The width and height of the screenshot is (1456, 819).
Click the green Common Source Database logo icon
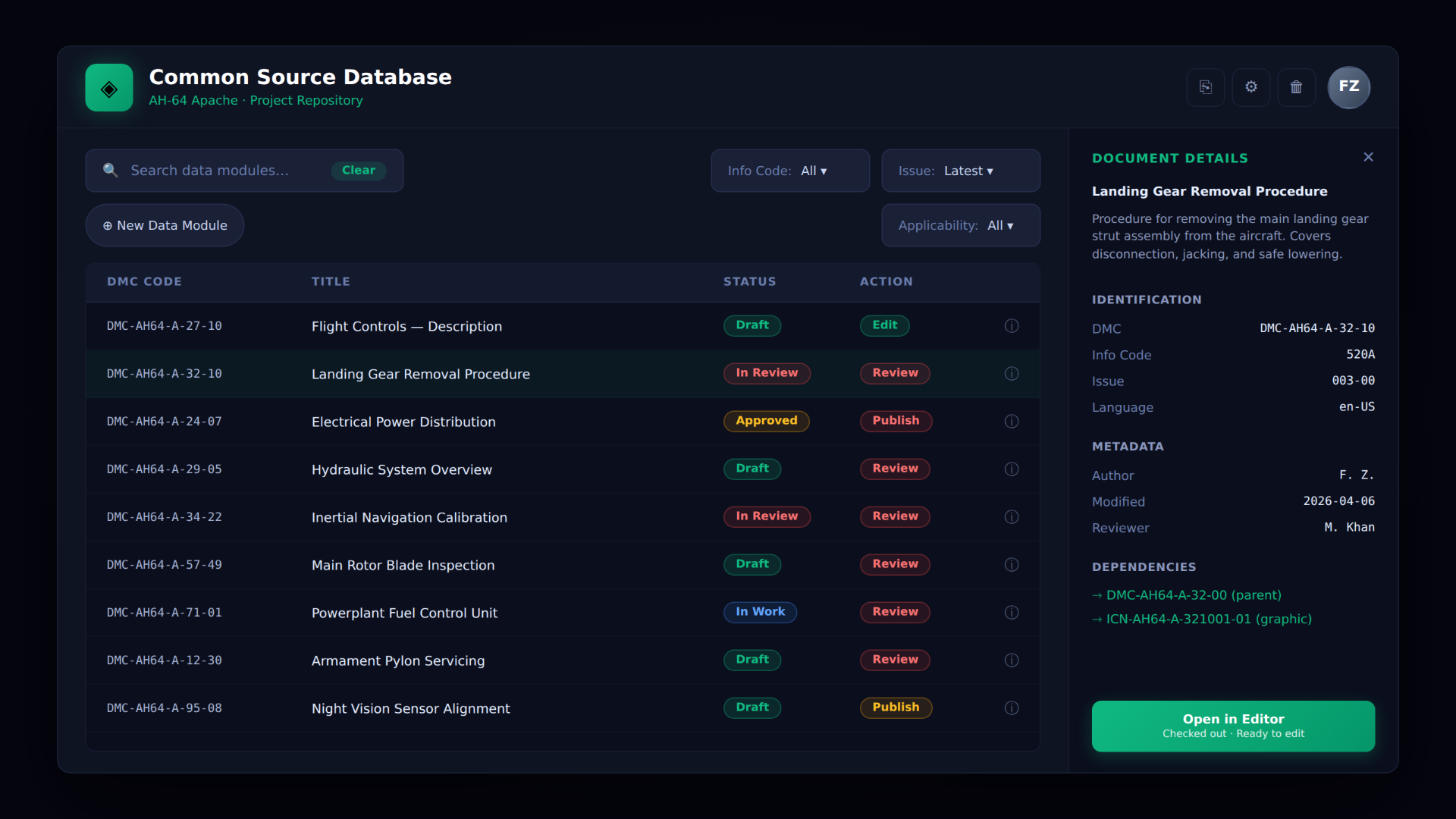pyautogui.click(x=109, y=88)
